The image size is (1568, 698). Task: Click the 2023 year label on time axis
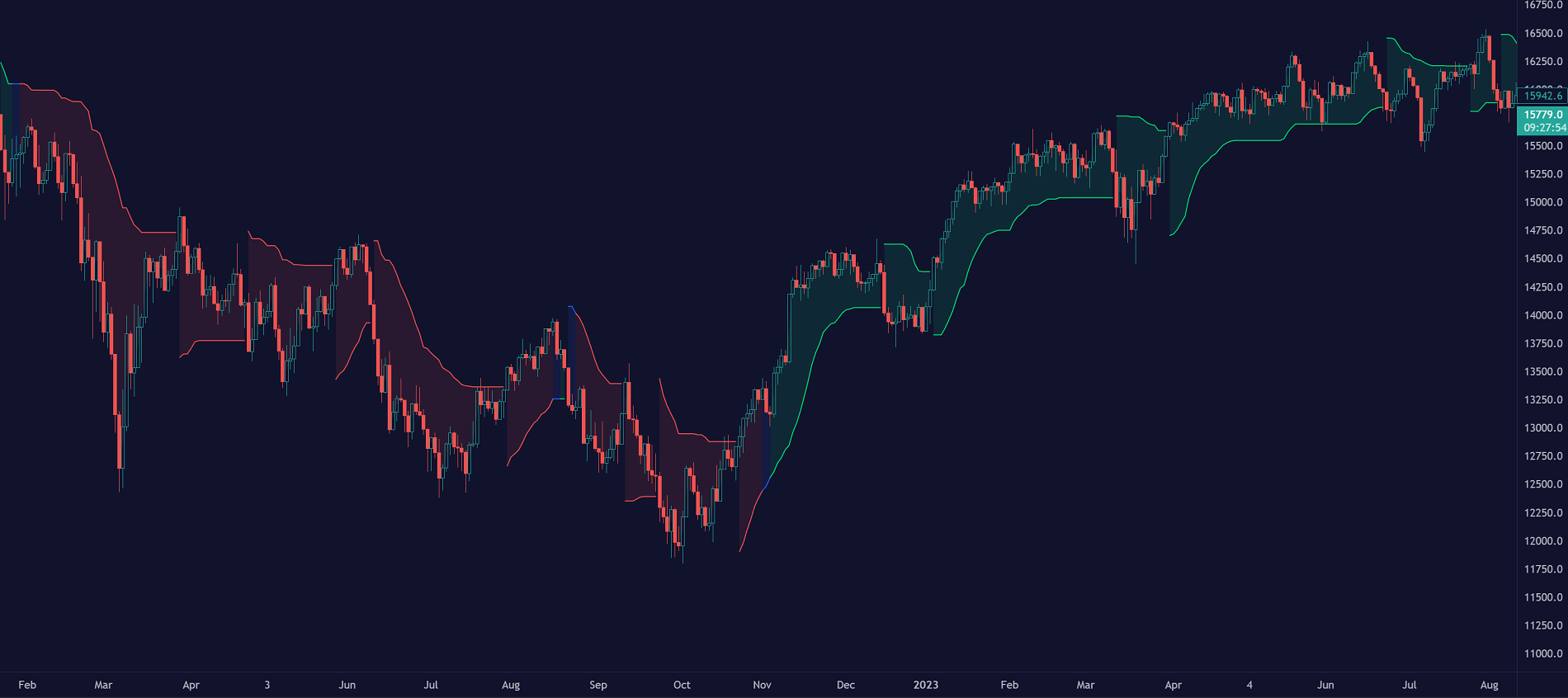coord(926,685)
